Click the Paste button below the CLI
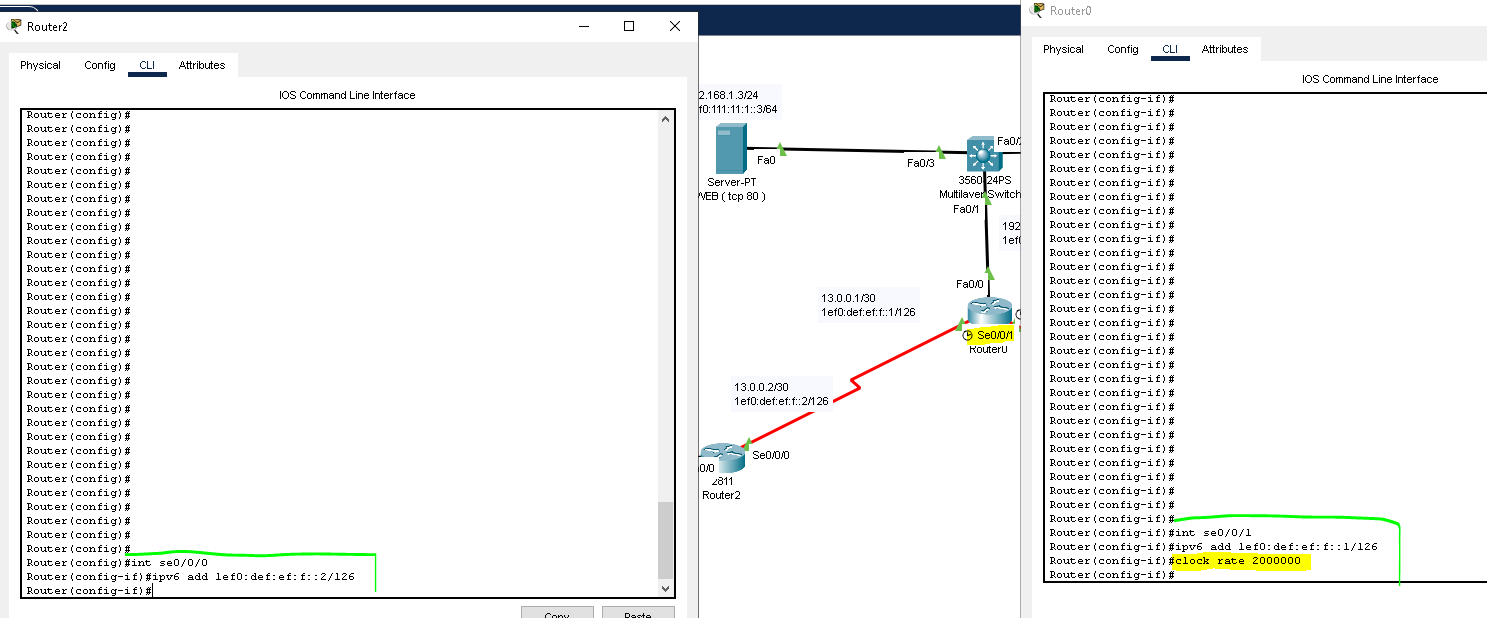 click(x=638, y=613)
